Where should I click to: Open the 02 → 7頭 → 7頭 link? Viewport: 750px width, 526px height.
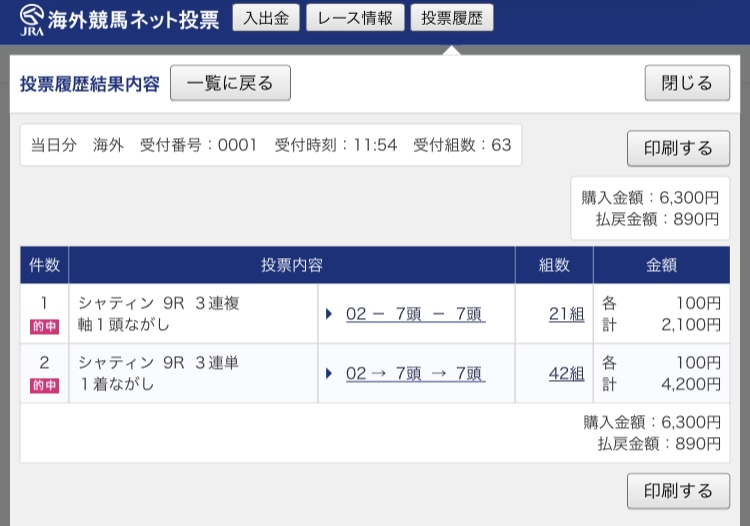pos(415,374)
